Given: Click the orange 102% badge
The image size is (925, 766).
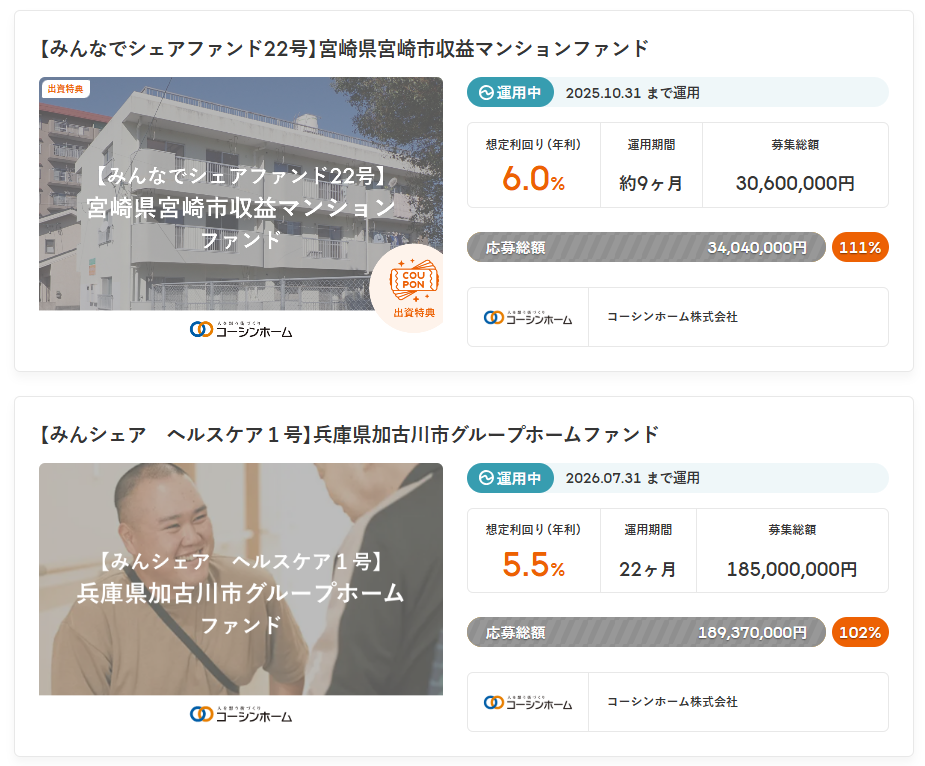Looking at the screenshot, I should click(860, 633).
